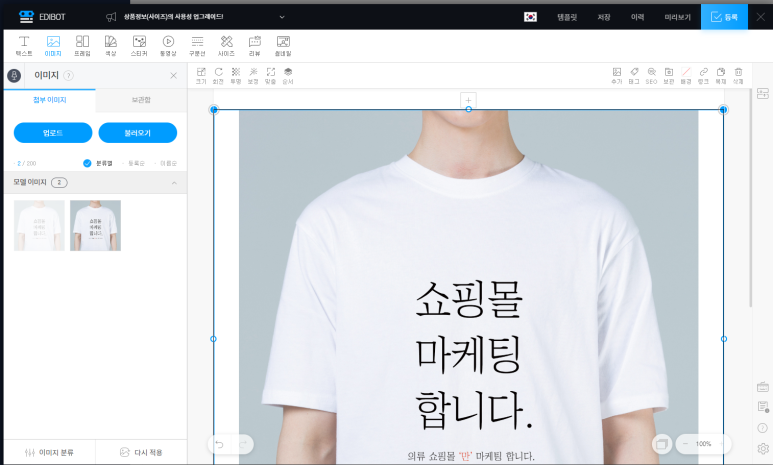Open the 스티커 (Sticker) tool

pos(139,46)
